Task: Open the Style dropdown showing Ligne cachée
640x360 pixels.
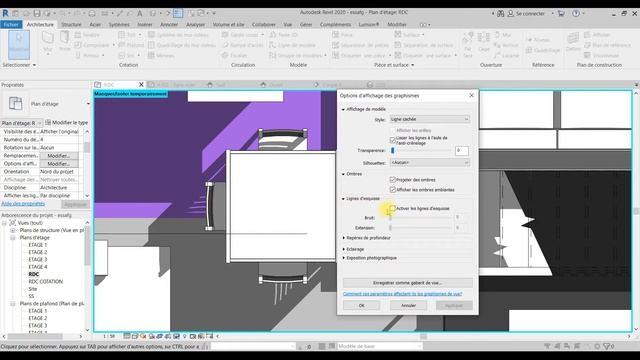Action: [x=429, y=119]
